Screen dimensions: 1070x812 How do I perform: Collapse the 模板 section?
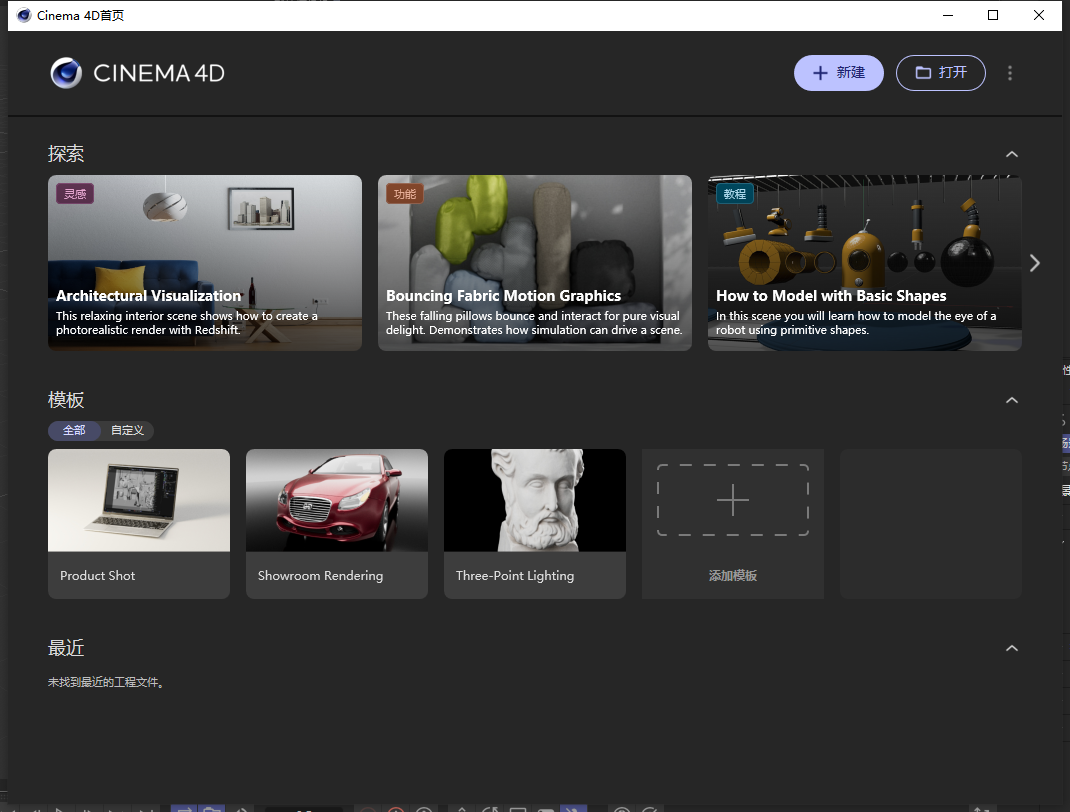point(1012,400)
